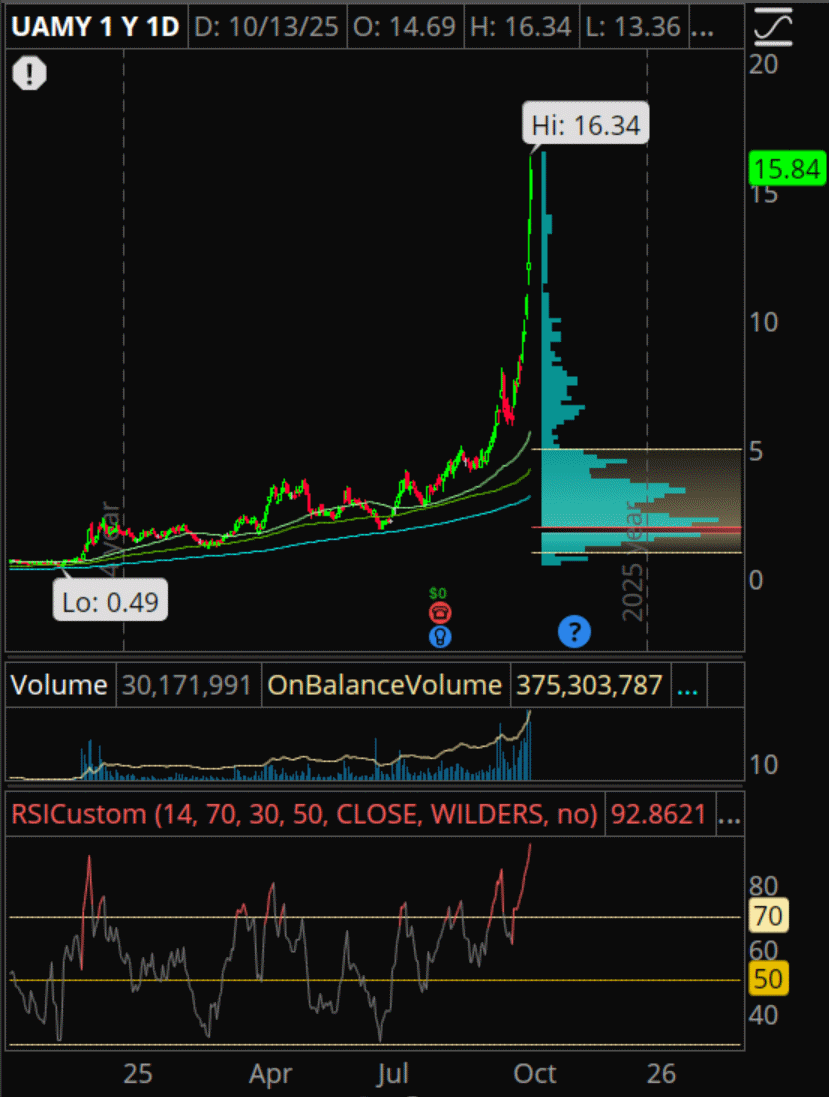Click the 25 year label on time axis
Screen dimensions: 829x1097
pos(138,1073)
